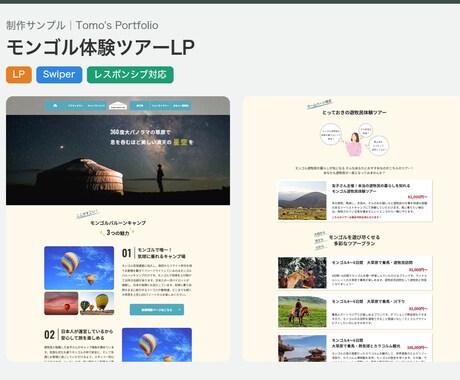The image size is (460, 380).
Task: Click the small yellow balloons photo
Action: 97,303
